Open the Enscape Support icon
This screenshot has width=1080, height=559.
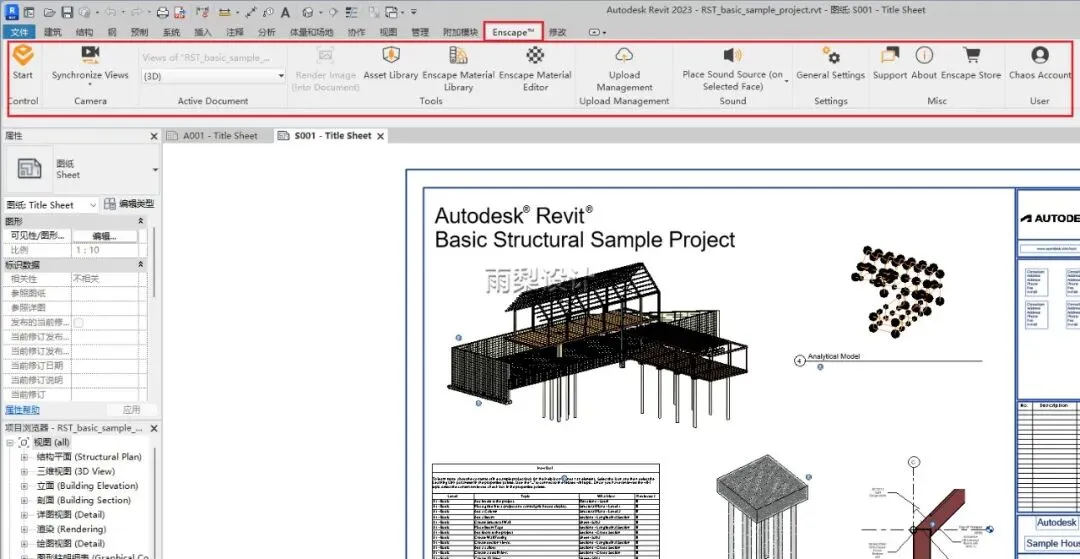pos(890,54)
